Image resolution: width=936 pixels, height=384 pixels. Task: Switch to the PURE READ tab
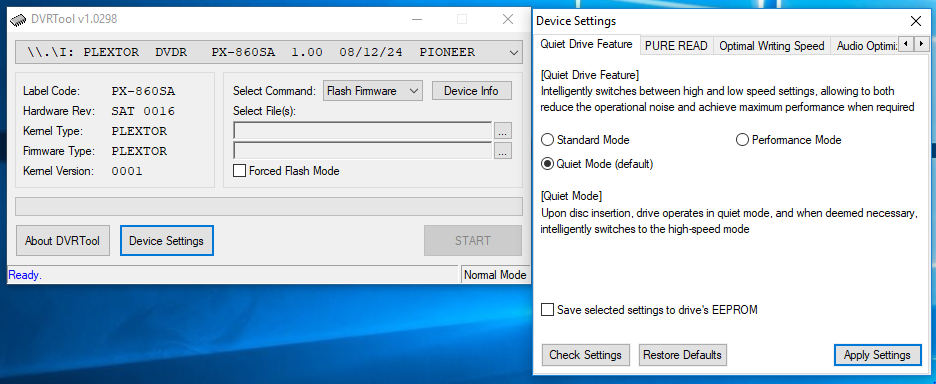pos(676,46)
